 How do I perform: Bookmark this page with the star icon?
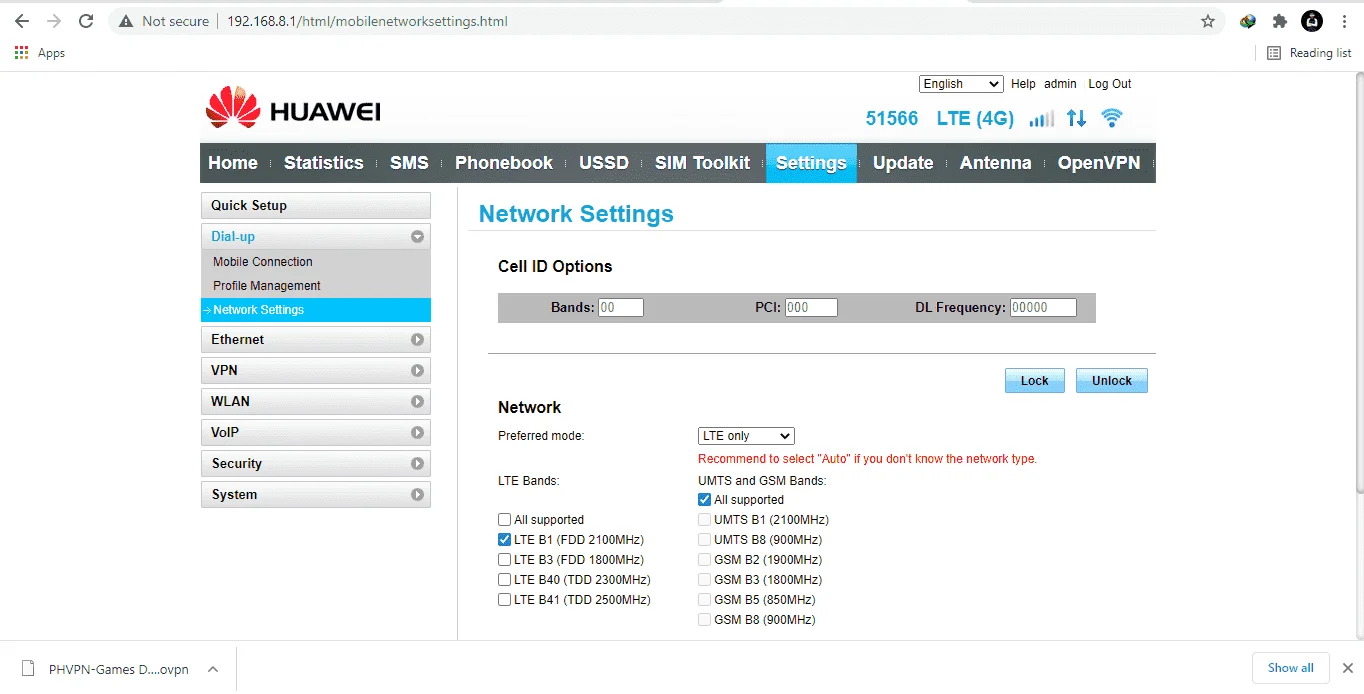point(1208,21)
